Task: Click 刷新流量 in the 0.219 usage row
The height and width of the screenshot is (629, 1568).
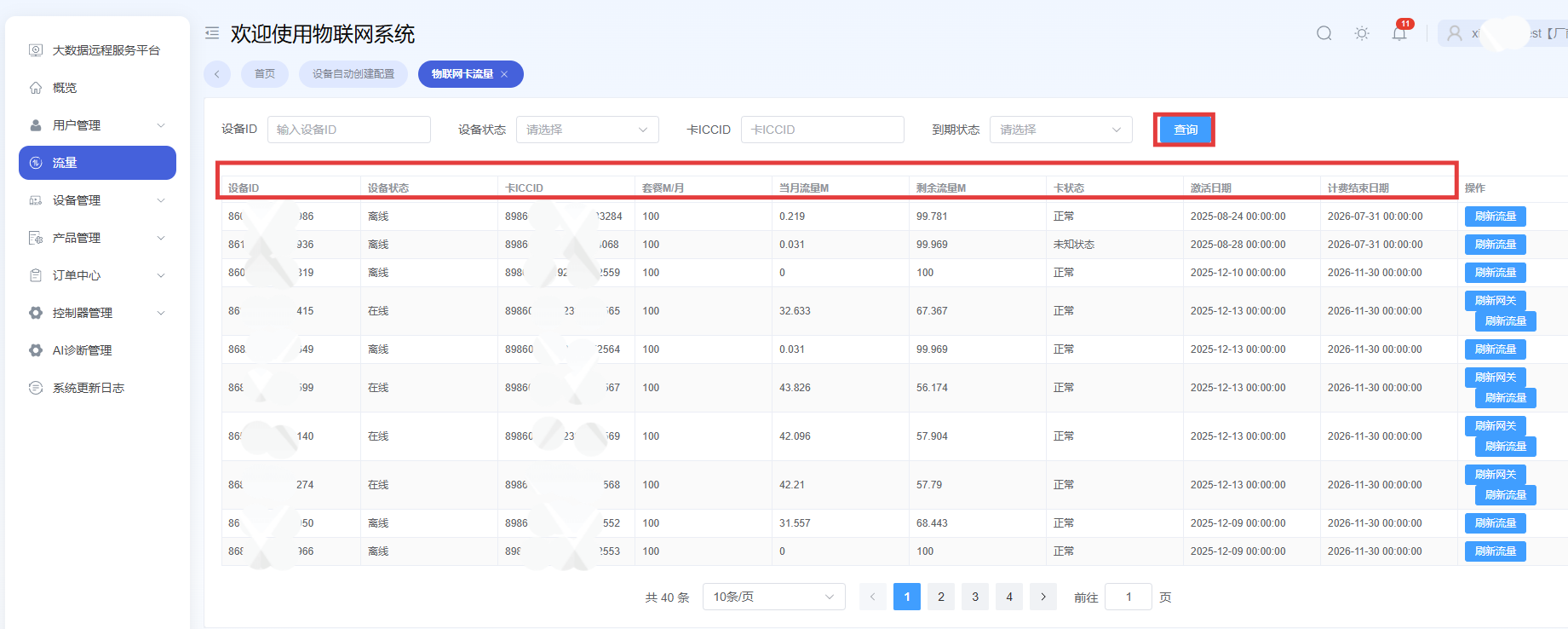Action: point(1496,216)
